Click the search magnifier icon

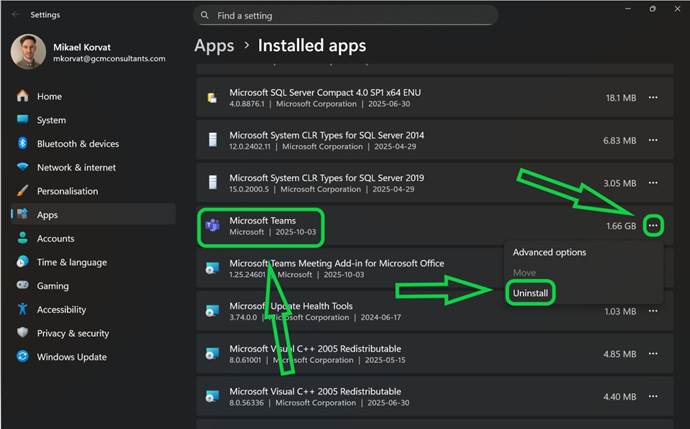click(205, 15)
